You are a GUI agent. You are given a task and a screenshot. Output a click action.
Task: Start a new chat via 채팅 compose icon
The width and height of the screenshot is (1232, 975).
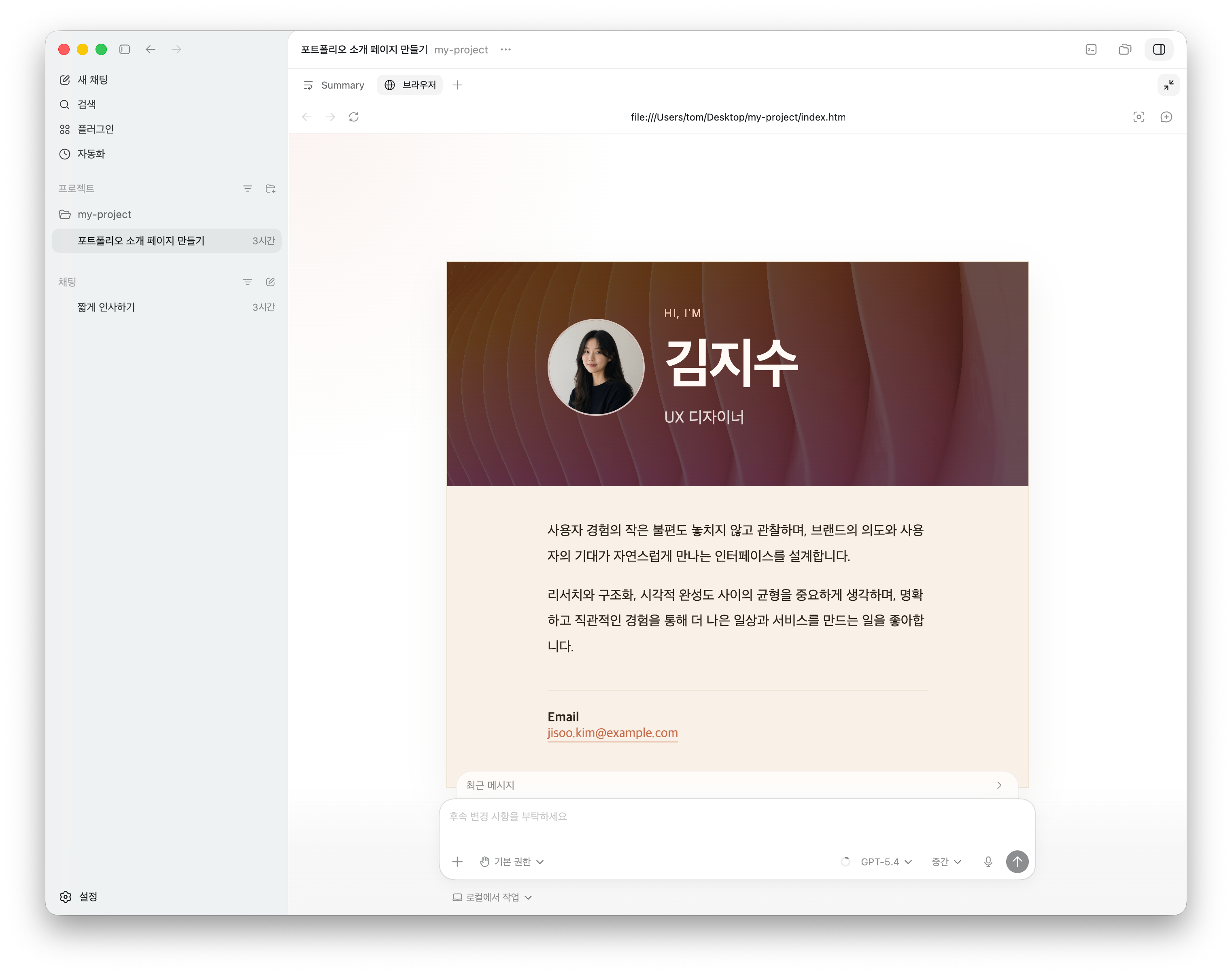pos(270,282)
